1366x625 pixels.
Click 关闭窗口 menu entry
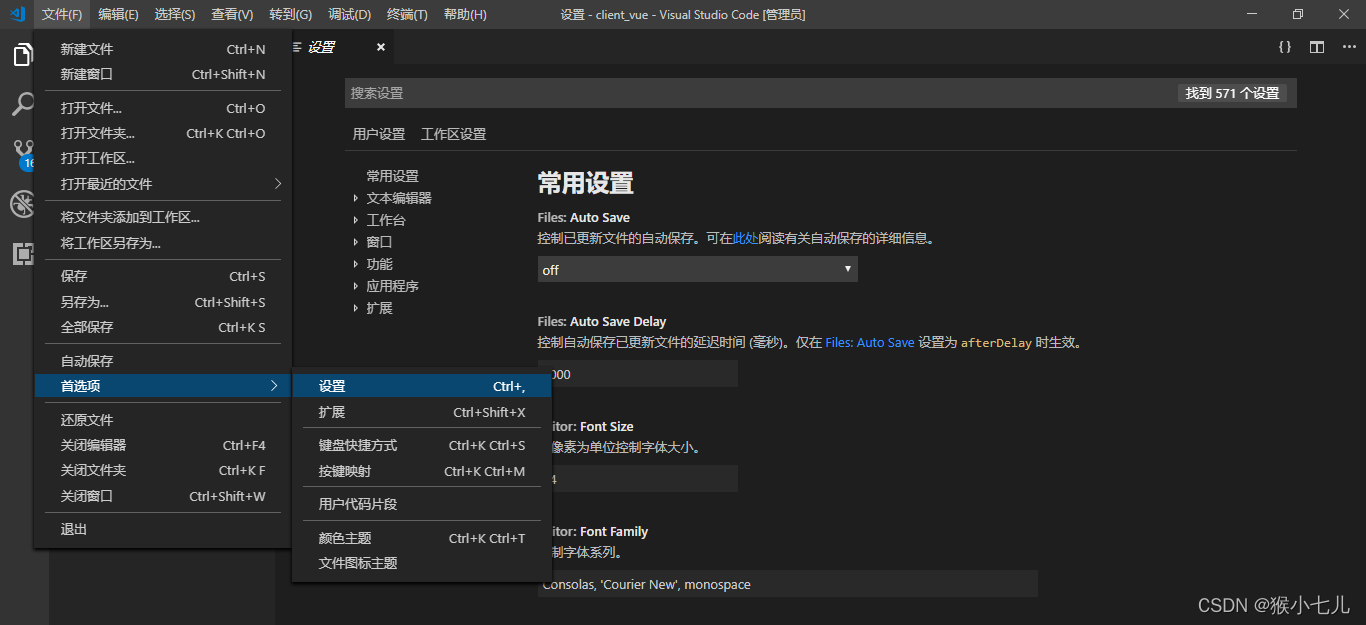[x=163, y=496]
